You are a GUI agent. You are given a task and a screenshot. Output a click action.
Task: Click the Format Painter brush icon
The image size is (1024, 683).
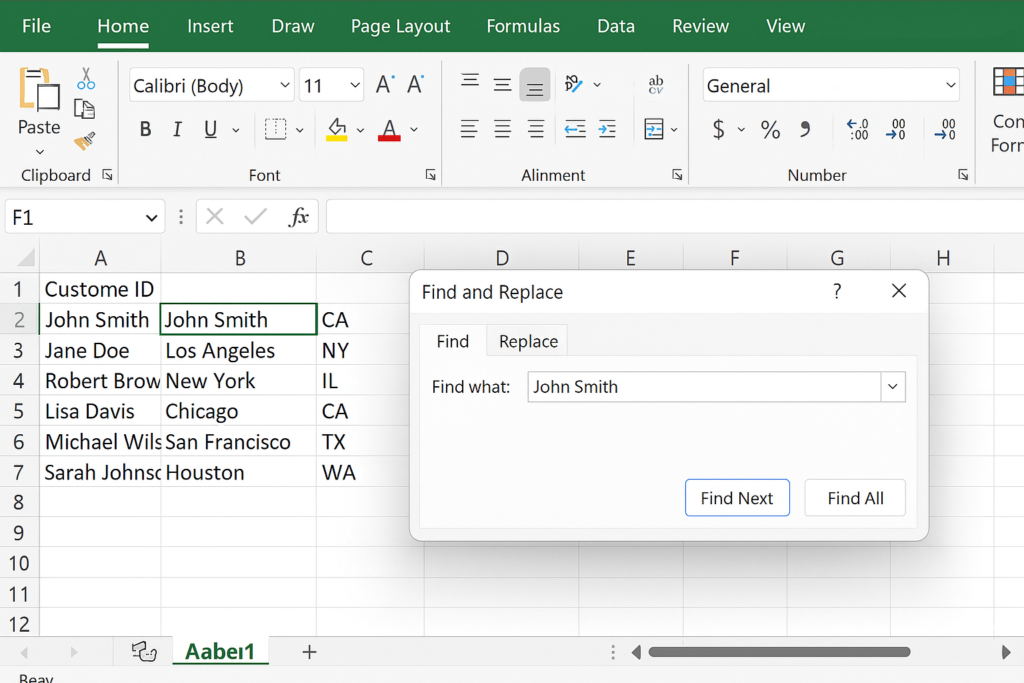point(85,141)
